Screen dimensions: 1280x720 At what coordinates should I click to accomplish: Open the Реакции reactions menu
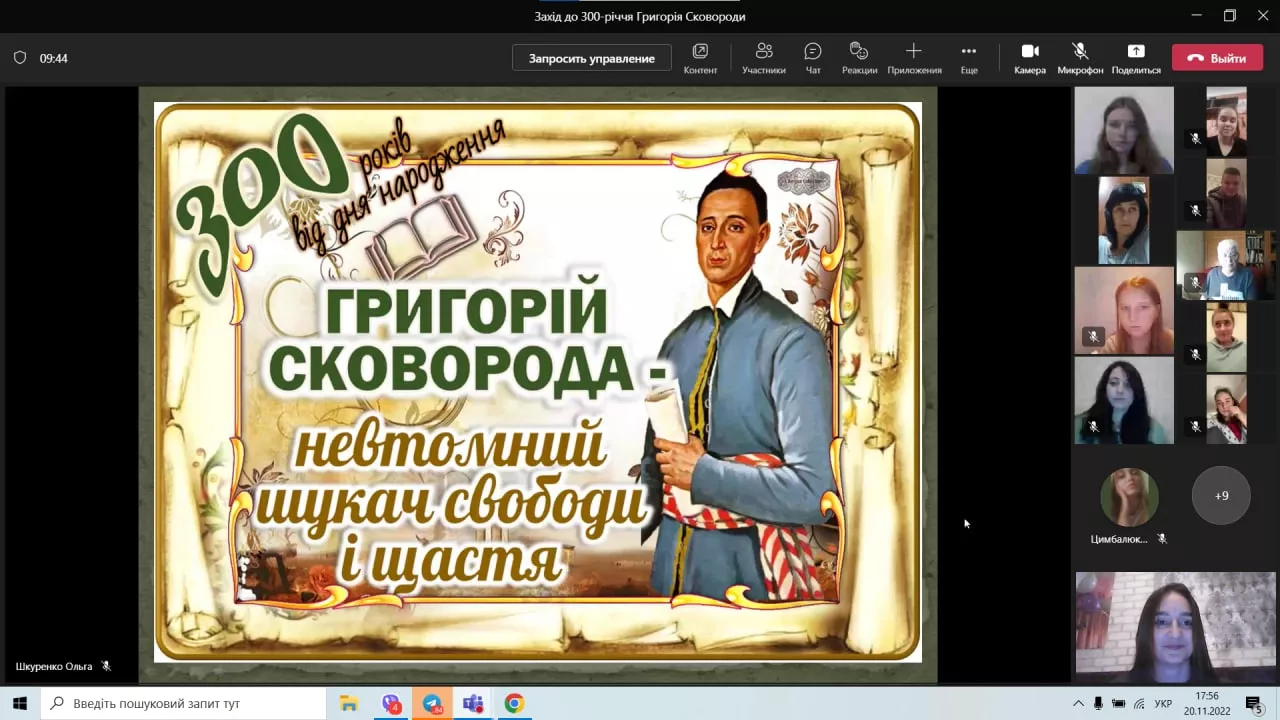(858, 57)
